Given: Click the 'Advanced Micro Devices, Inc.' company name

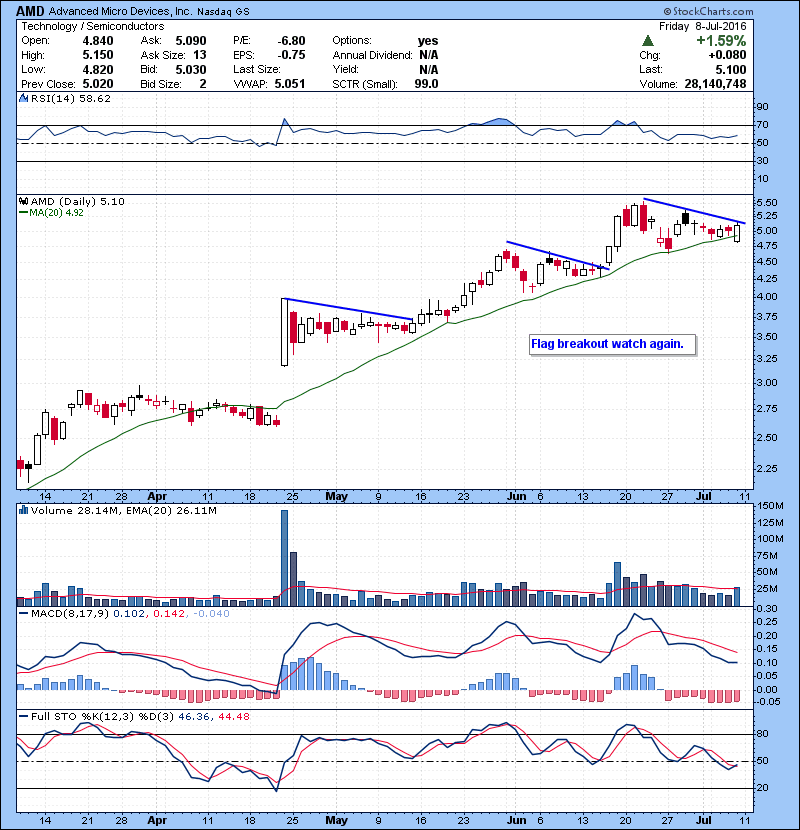Looking at the screenshot, I should pos(121,11).
